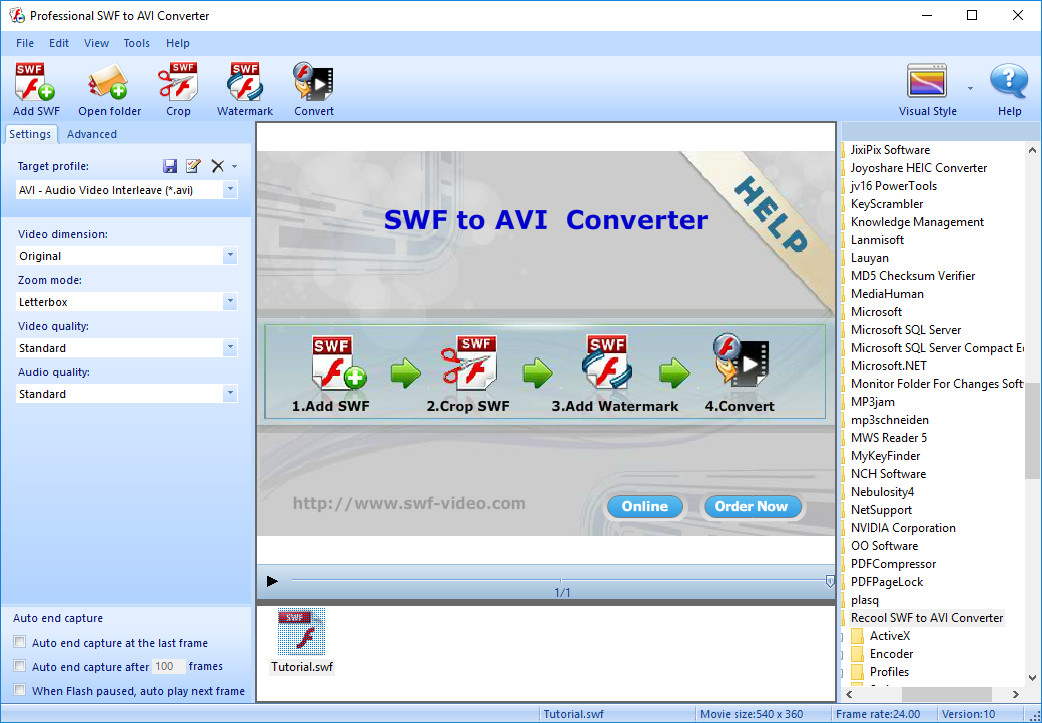
Task: Click the Open folder toolbar icon
Action: pyautogui.click(x=109, y=82)
